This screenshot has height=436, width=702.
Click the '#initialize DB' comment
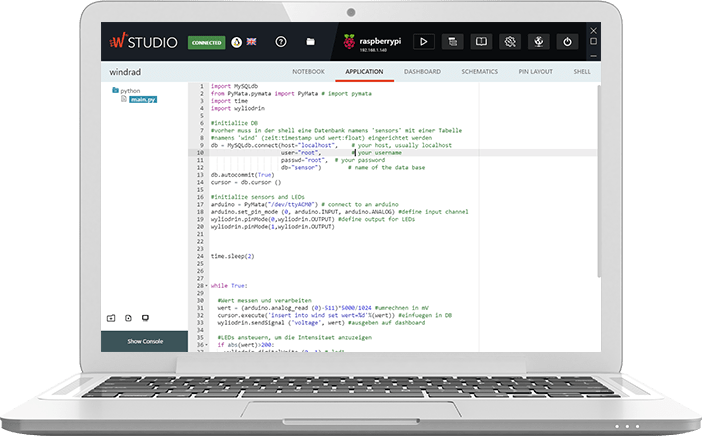coord(234,123)
